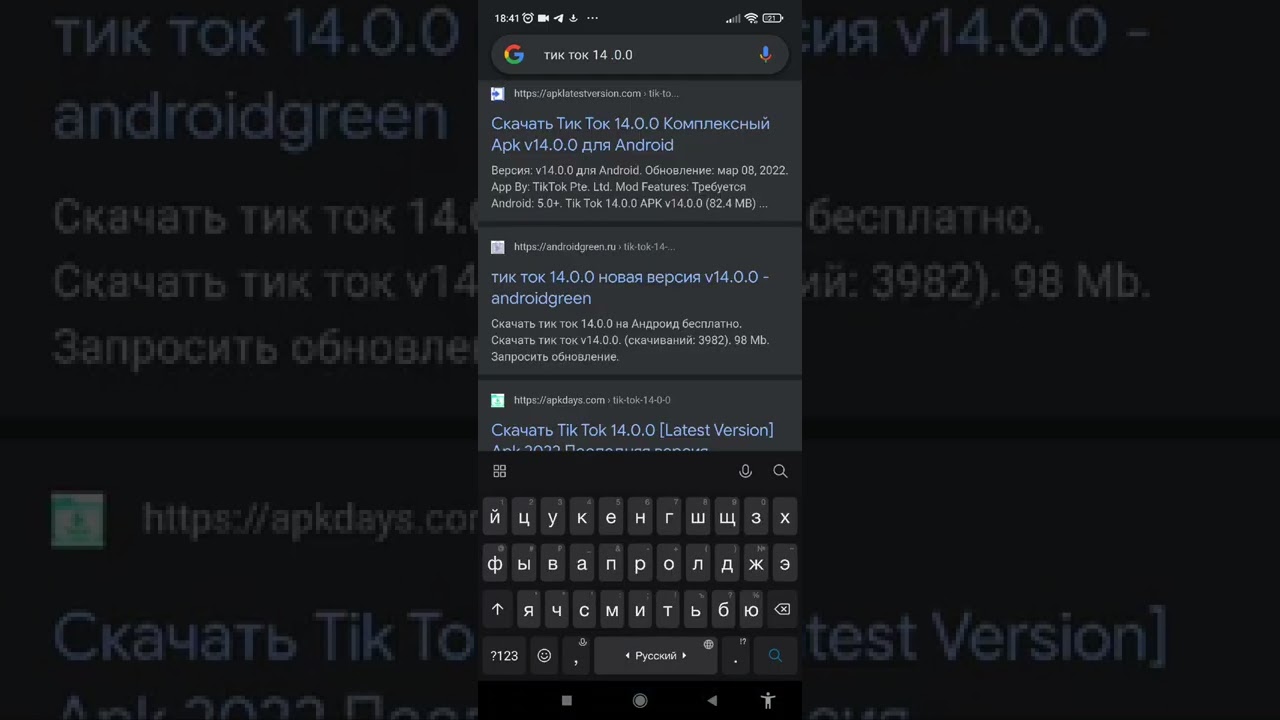Tap the ь key
This screenshot has height=720, width=1280.
696,610
